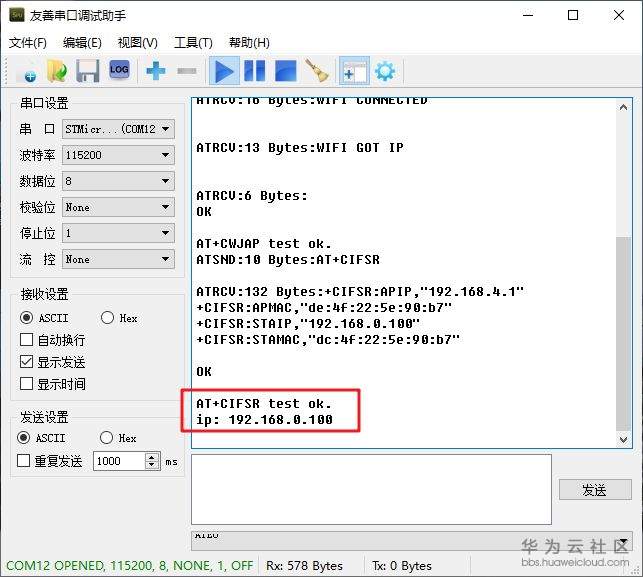This screenshot has height=577, width=643.
Task: Open the 帮助(H) menu
Action: coord(249,43)
